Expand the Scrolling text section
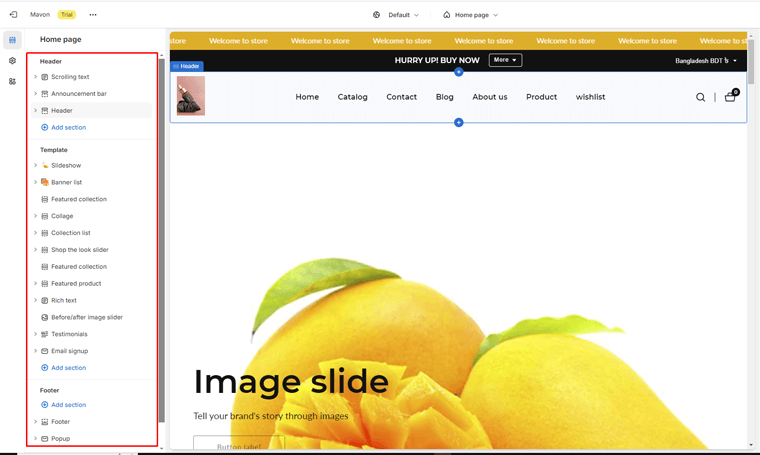This screenshot has height=455, width=760. point(35,77)
